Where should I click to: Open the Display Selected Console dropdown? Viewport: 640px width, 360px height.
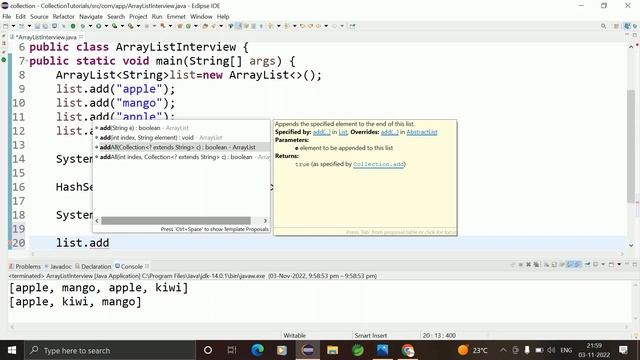[603, 264]
